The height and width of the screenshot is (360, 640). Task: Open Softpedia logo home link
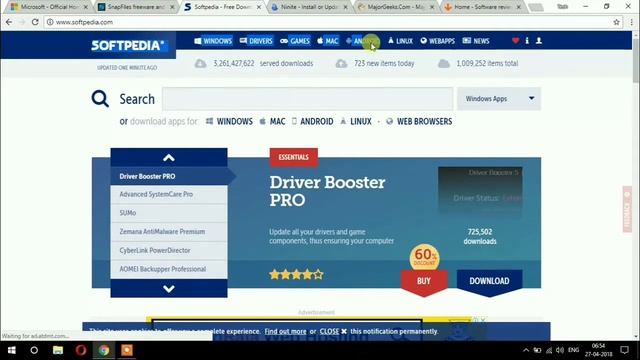(128, 45)
